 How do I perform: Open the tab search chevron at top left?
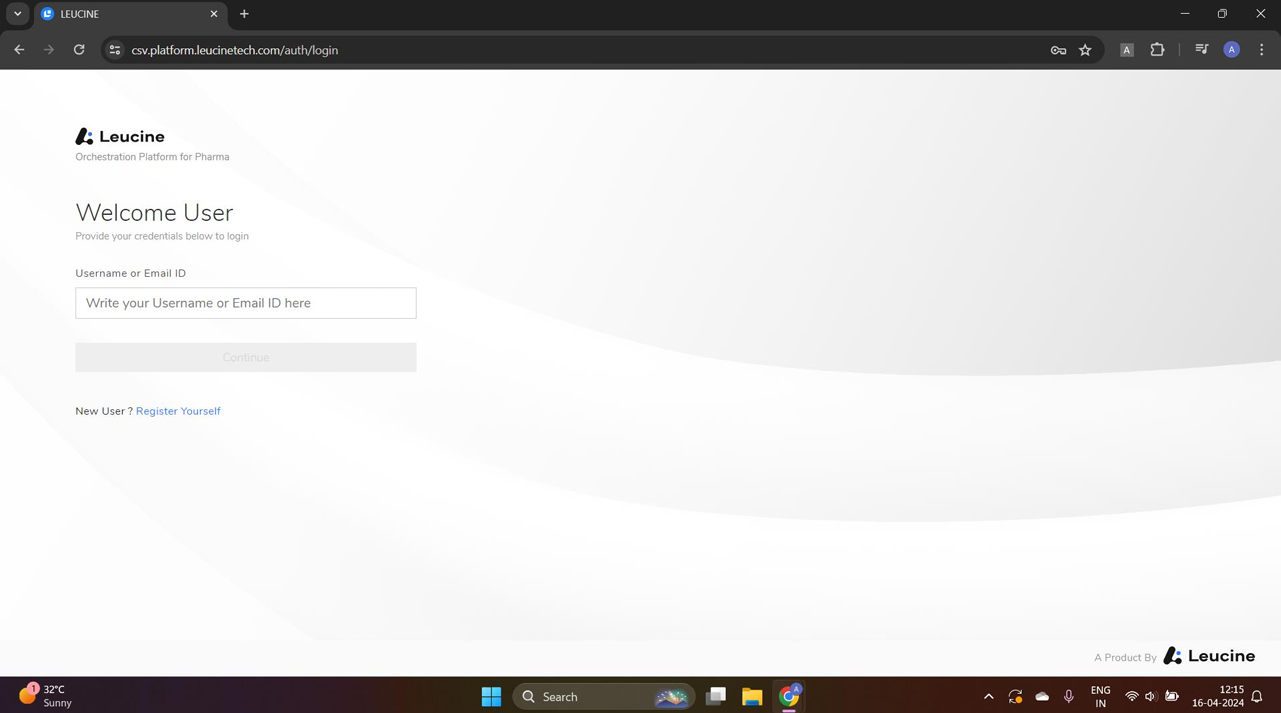coord(16,14)
